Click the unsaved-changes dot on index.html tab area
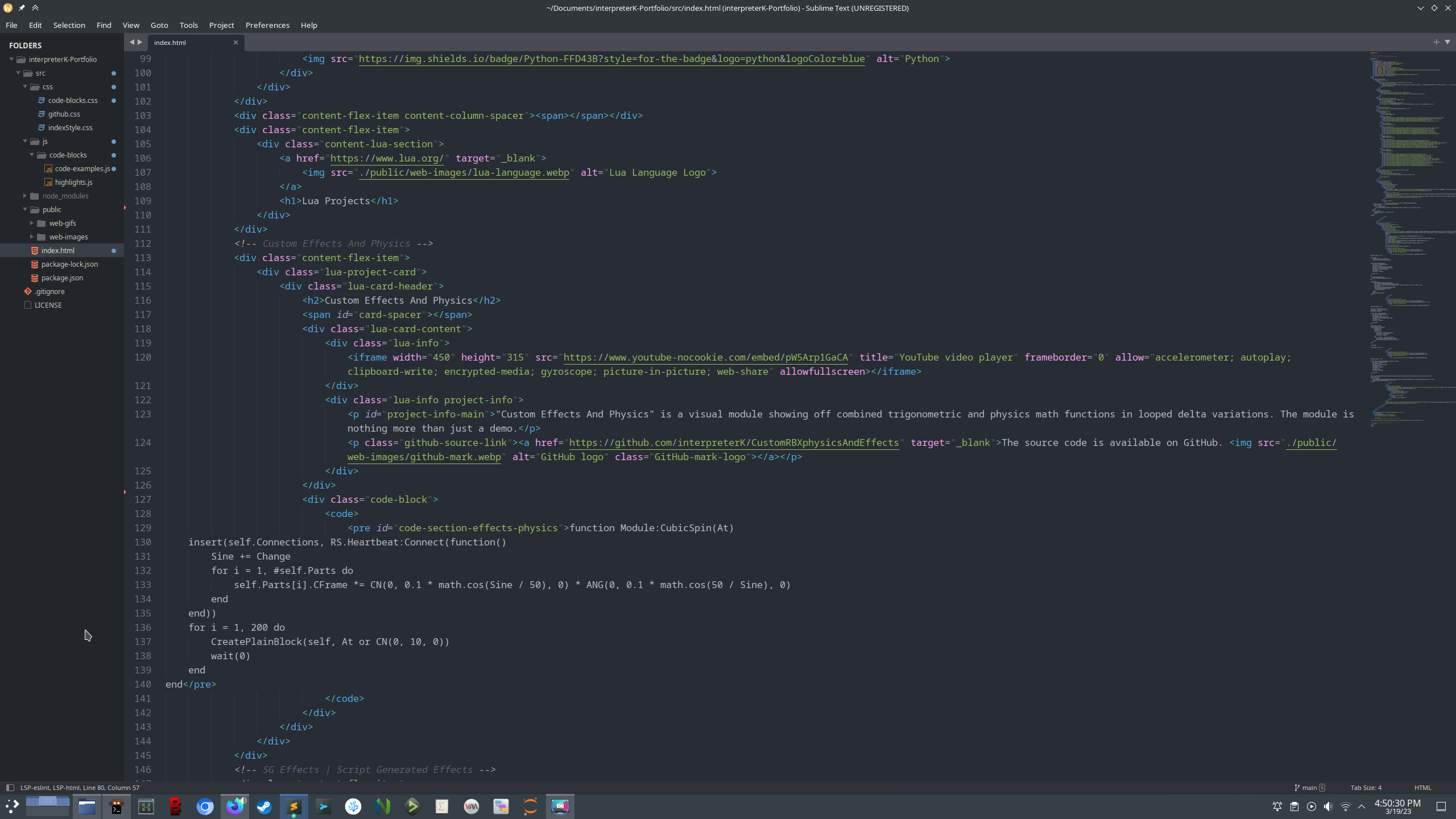The height and width of the screenshot is (819, 1456). 114,250
